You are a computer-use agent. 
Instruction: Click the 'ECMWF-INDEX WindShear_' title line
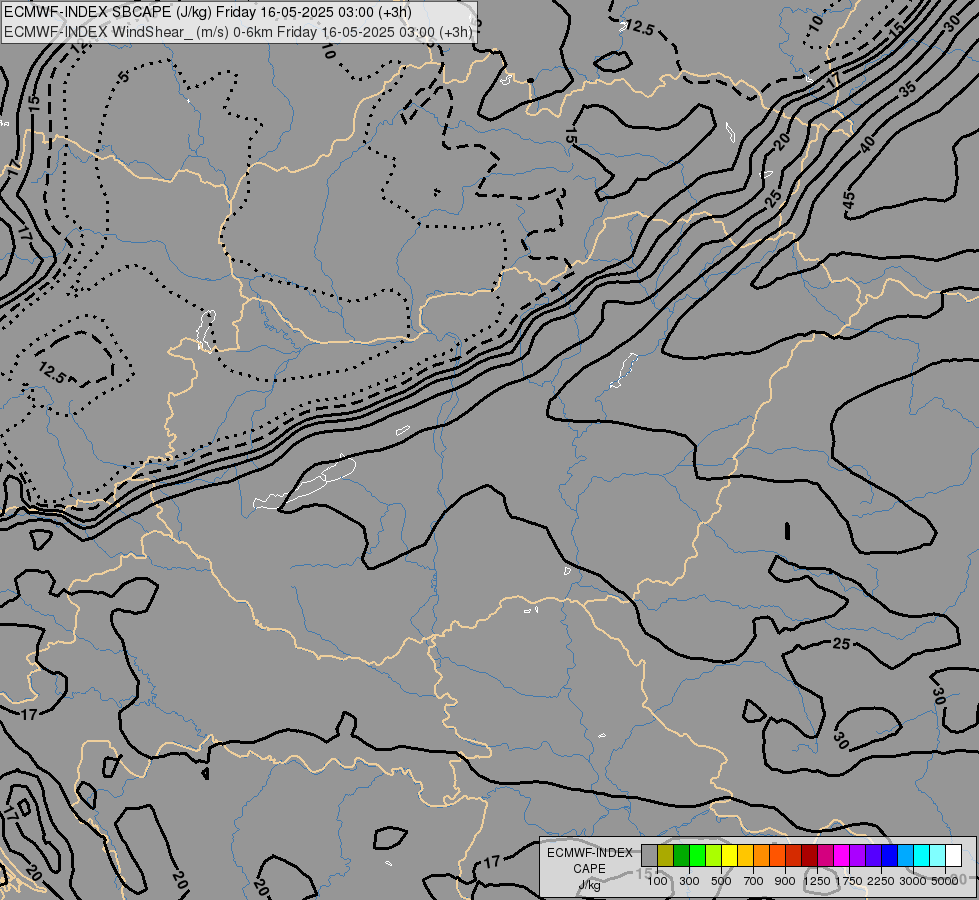[x=238, y=31]
